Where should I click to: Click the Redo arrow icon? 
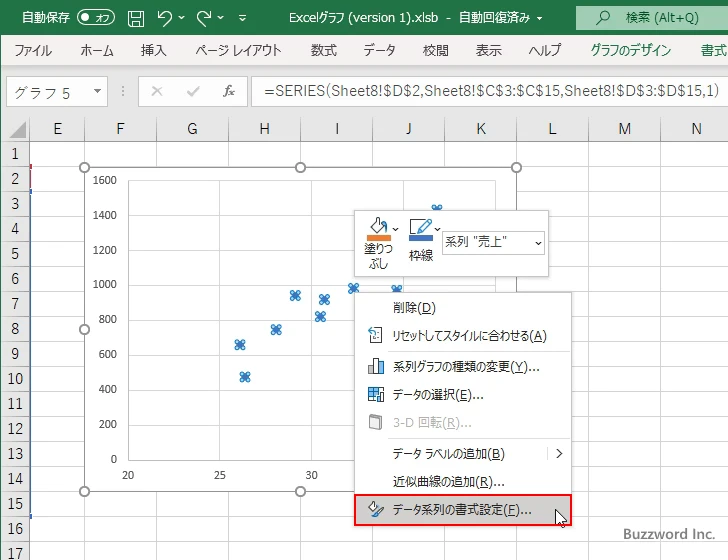click(x=203, y=18)
